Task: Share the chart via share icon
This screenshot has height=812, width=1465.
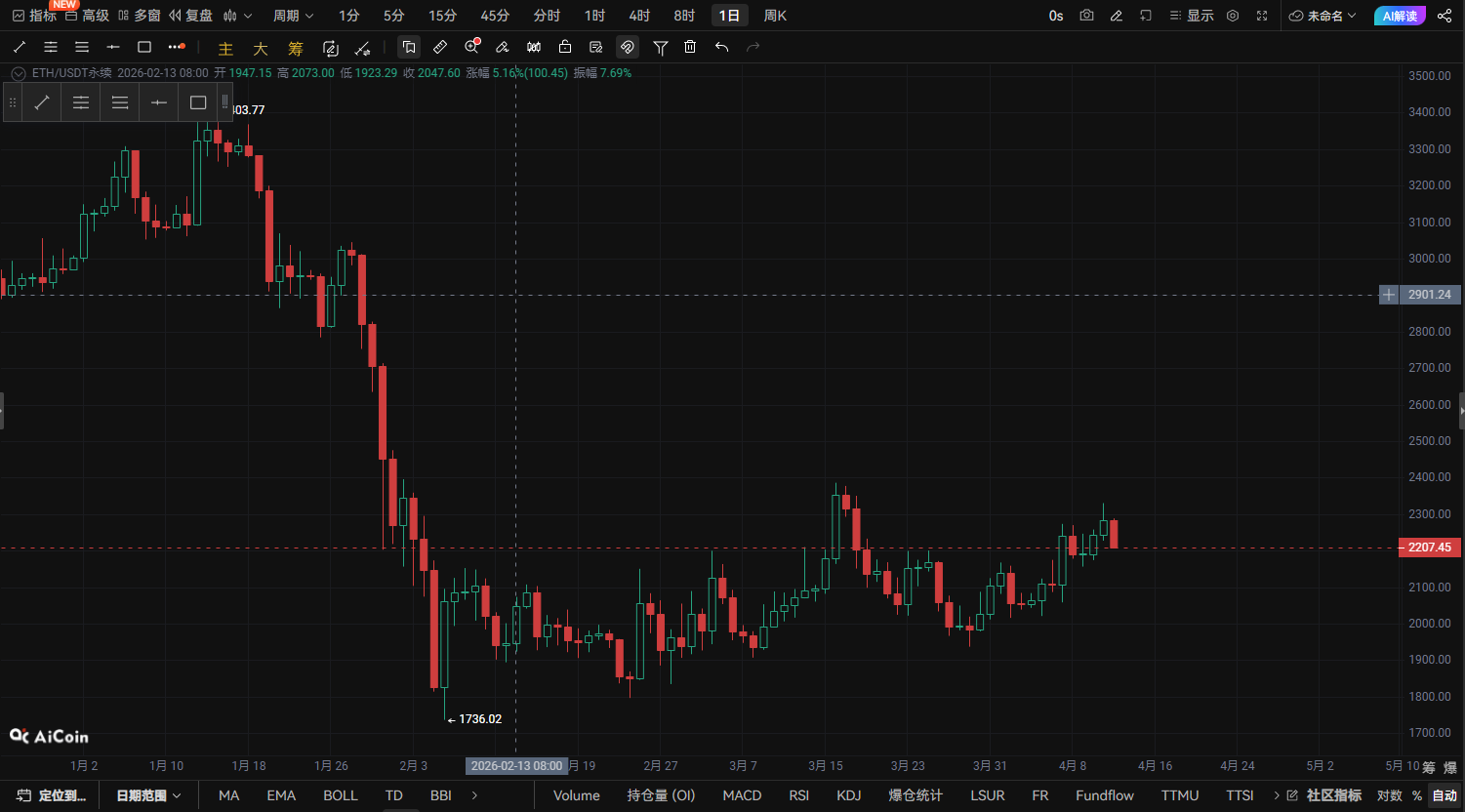Action: pyautogui.click(x=1445, y=16)
